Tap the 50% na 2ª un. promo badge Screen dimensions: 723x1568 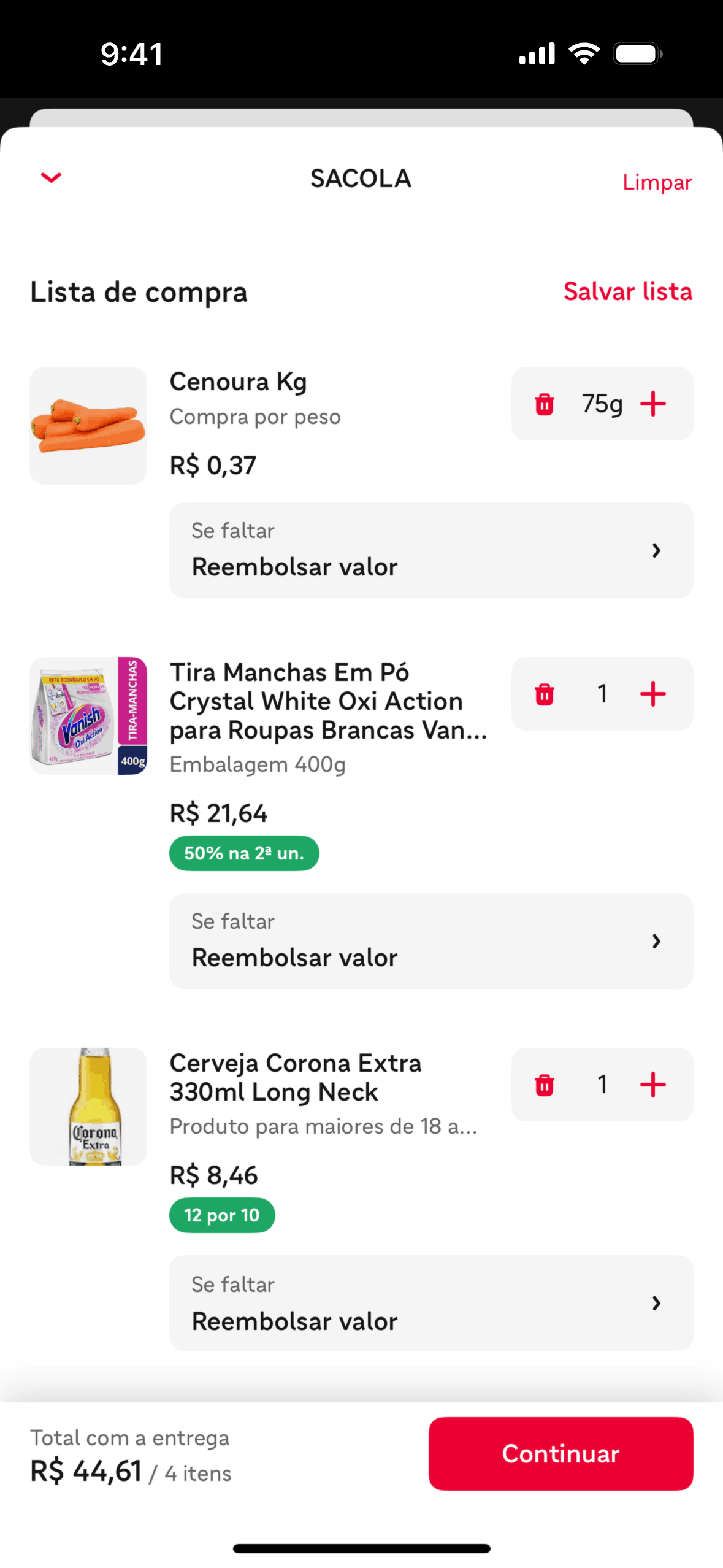(244, 853)
